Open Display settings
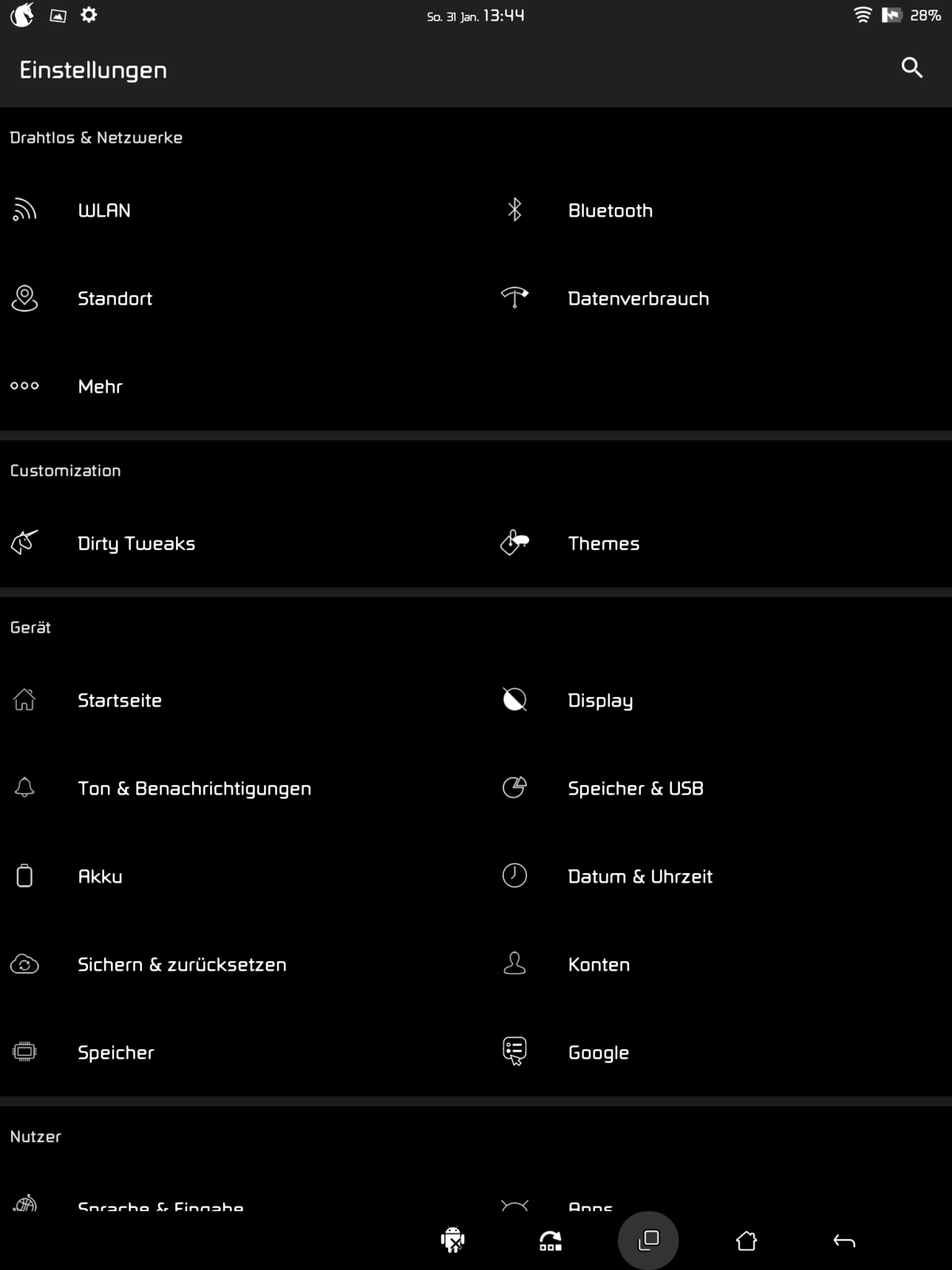The width and height of the screenshot is (952, 1270). coord(600,700)
